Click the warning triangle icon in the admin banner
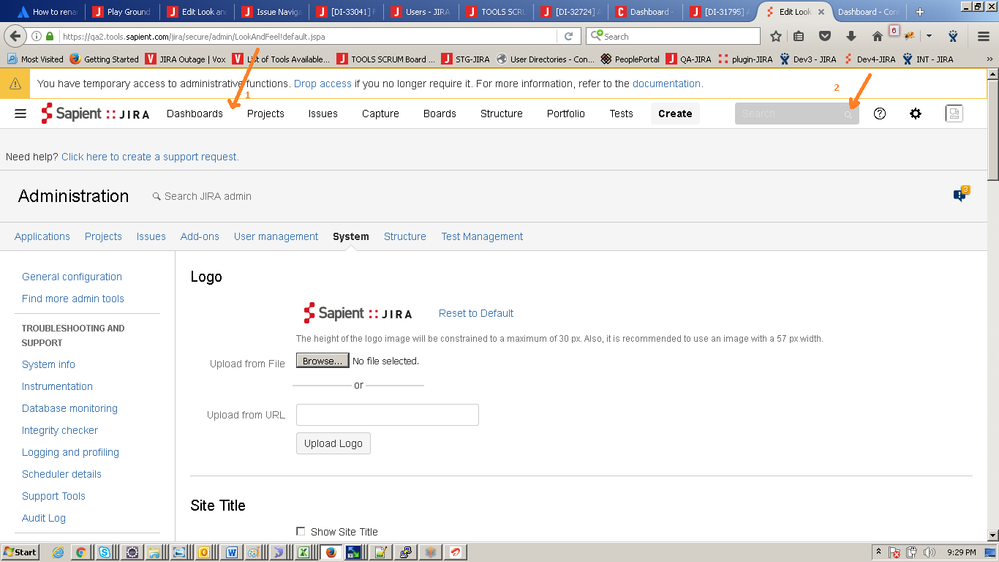The height and width of the screenshot is (562, 999). [15, 83]
